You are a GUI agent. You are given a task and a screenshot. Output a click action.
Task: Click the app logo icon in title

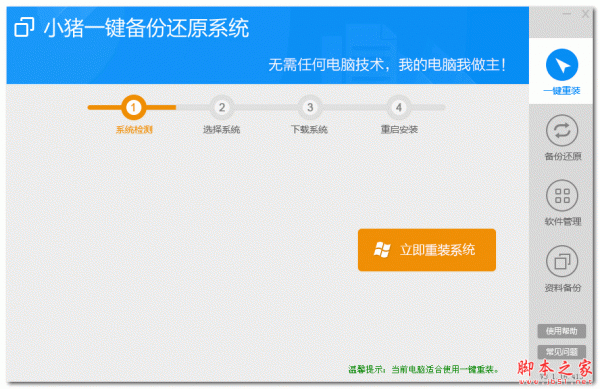tap(24, 27)
